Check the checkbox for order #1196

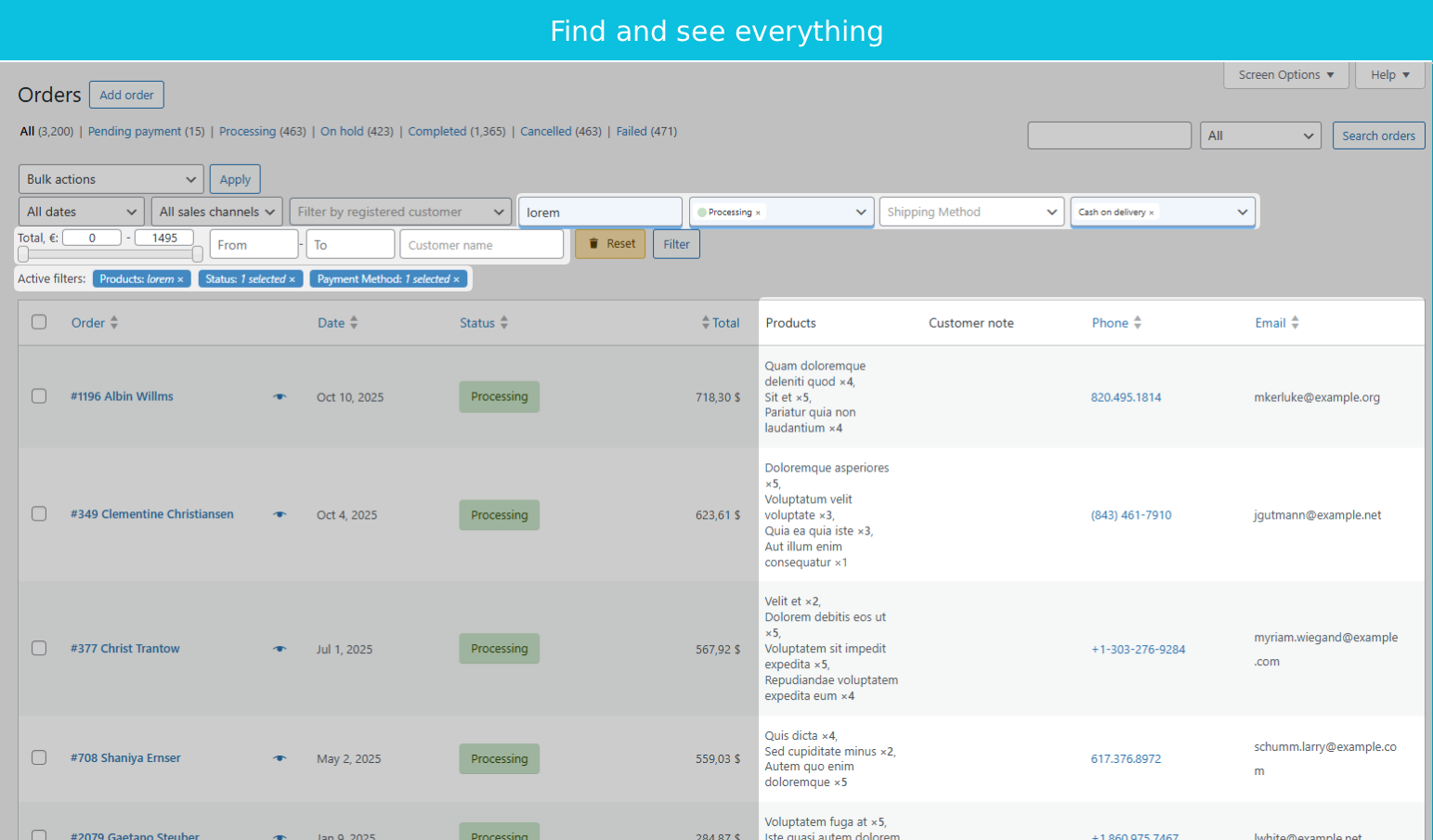click(39, 395)
